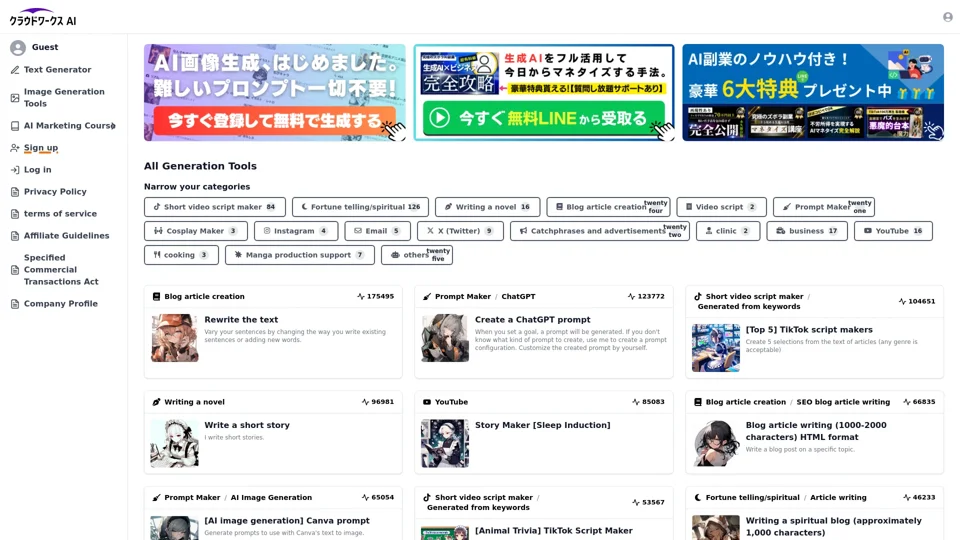Open Image Generation Tools in the sidebar
This screenshot has width=960, height=540.
pos(64,98)
